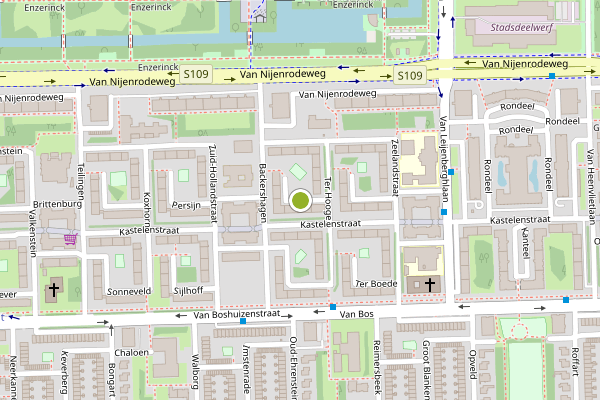Click the right S109 route shield near Van Leijenberghlaan
600x400 pixels.
click(x=410, y=75)
